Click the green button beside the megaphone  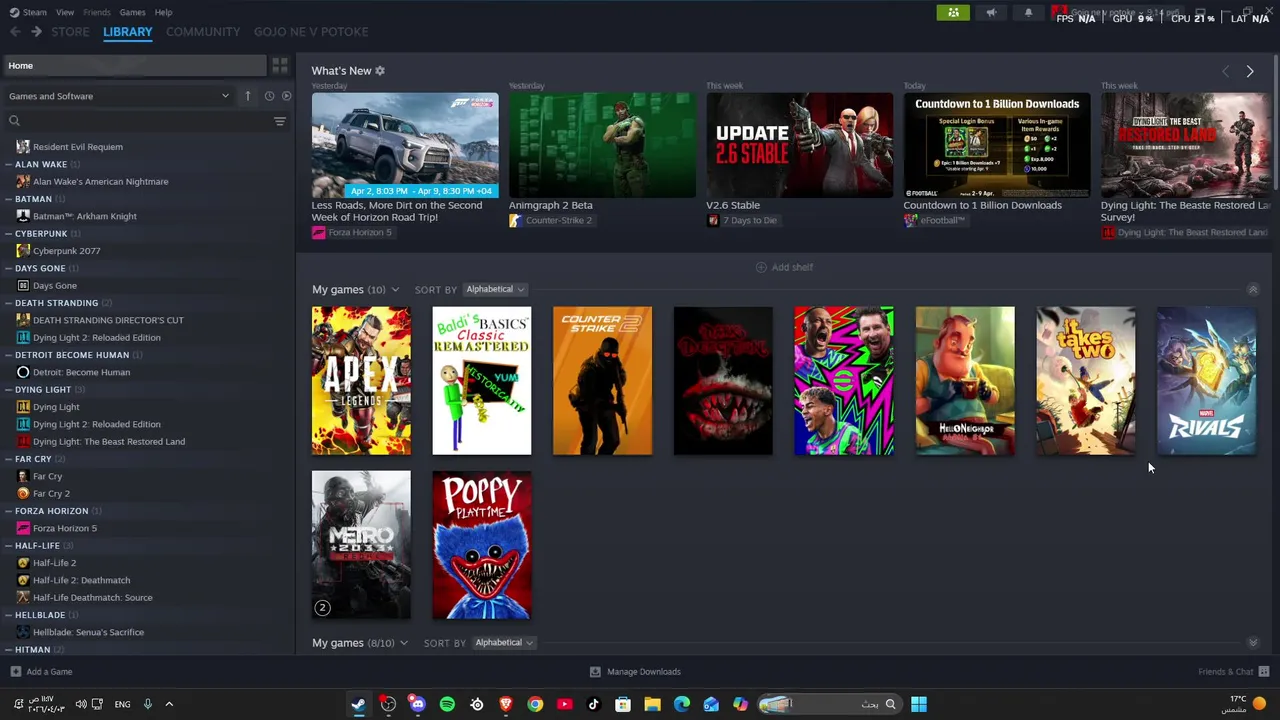(953, 13)
